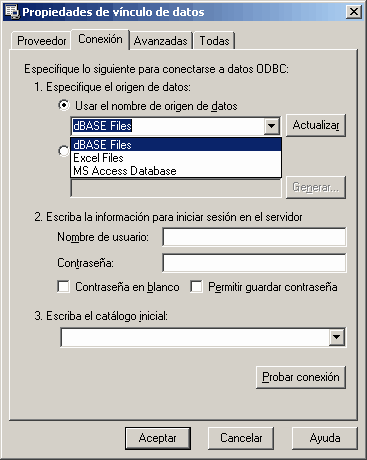Focus the Nombre de usuario field
Viewport: 367px width, 460px height.
coord(254,237)
